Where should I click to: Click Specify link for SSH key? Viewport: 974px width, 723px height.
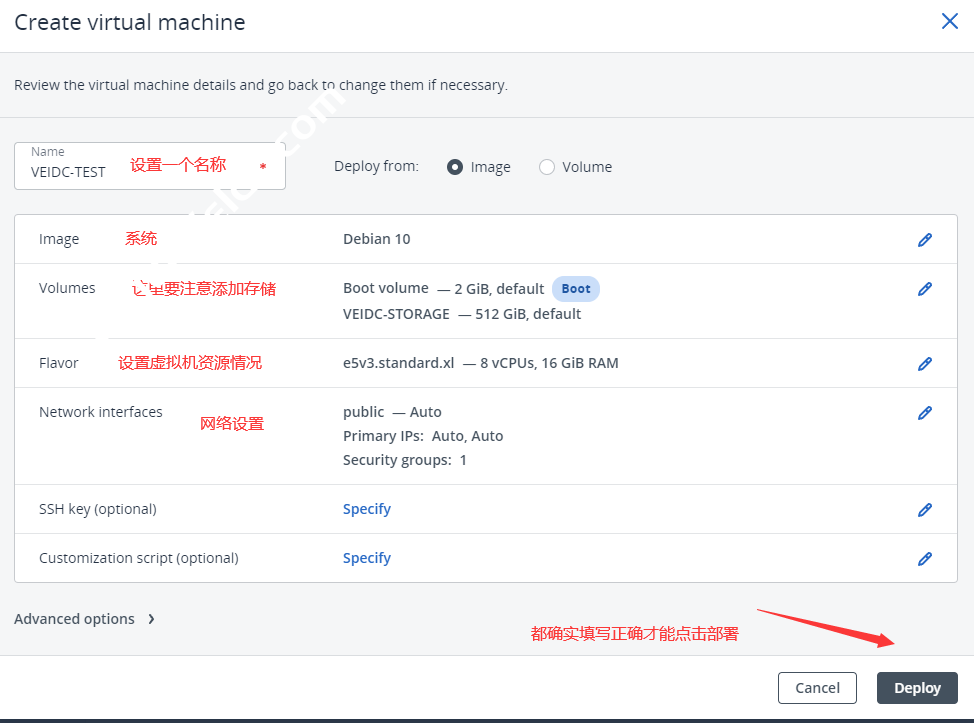click(366, 509)
